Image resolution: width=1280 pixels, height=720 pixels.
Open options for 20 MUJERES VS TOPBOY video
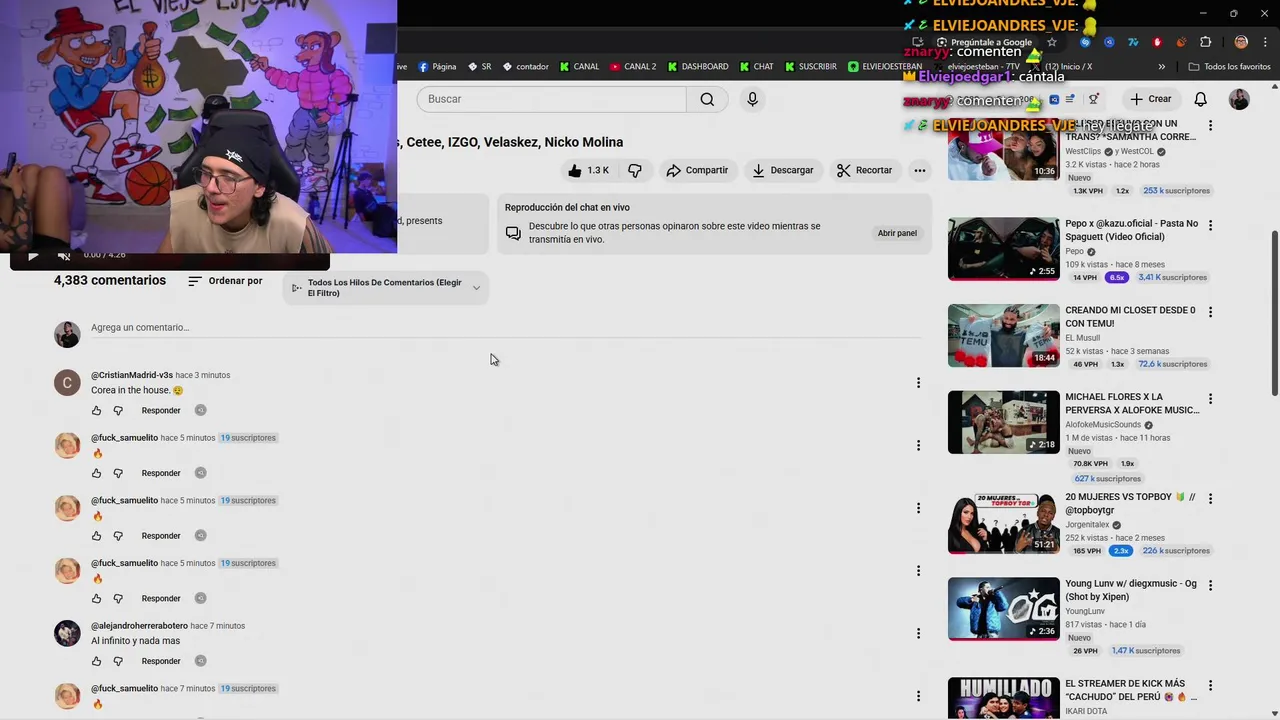(1210, 499)
